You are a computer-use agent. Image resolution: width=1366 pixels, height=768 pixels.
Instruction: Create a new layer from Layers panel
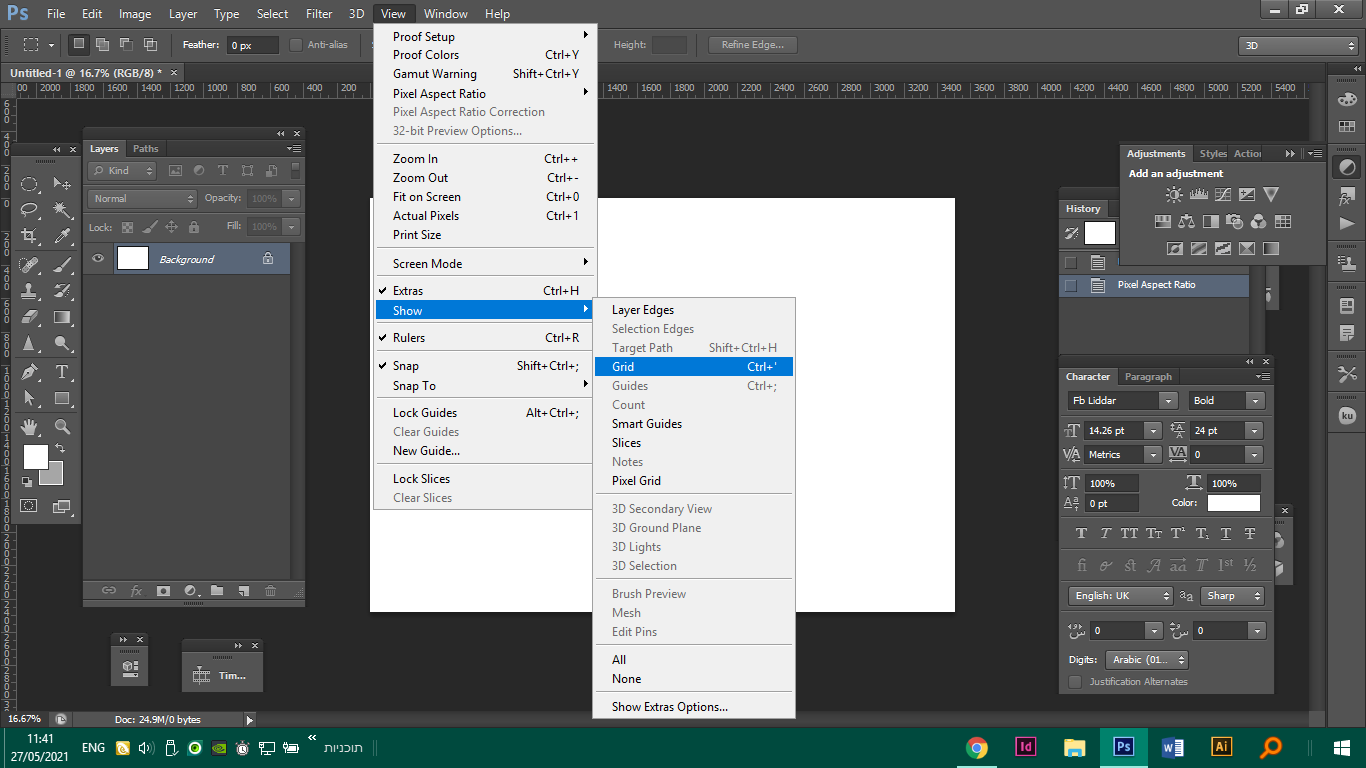point(243,591)
